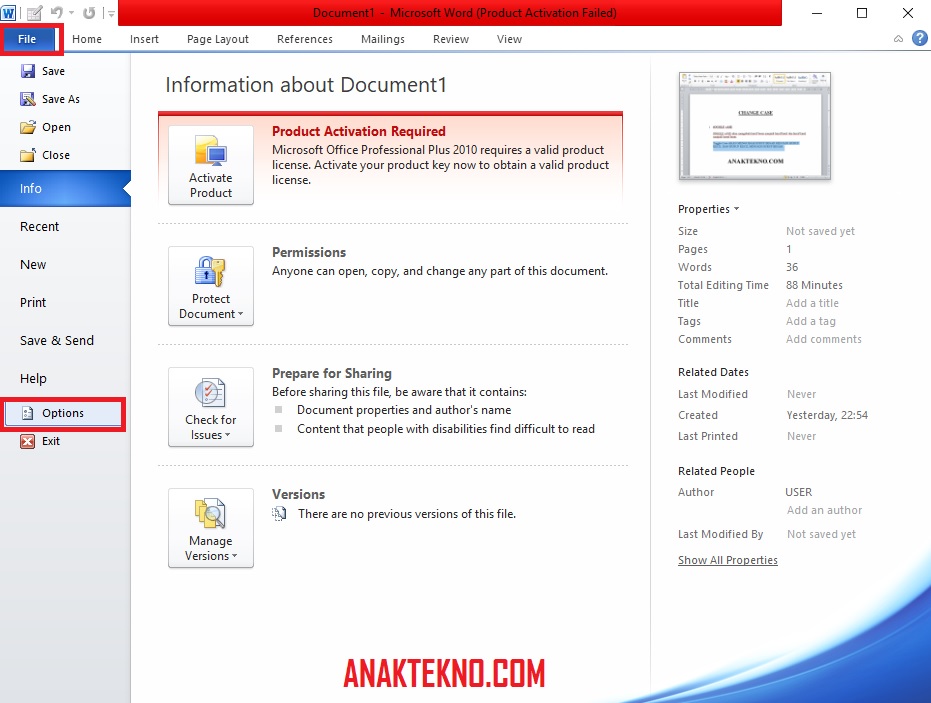This screenshot has height=703, width=931.
Task: Click the Activate Product button
Action: 211,165
